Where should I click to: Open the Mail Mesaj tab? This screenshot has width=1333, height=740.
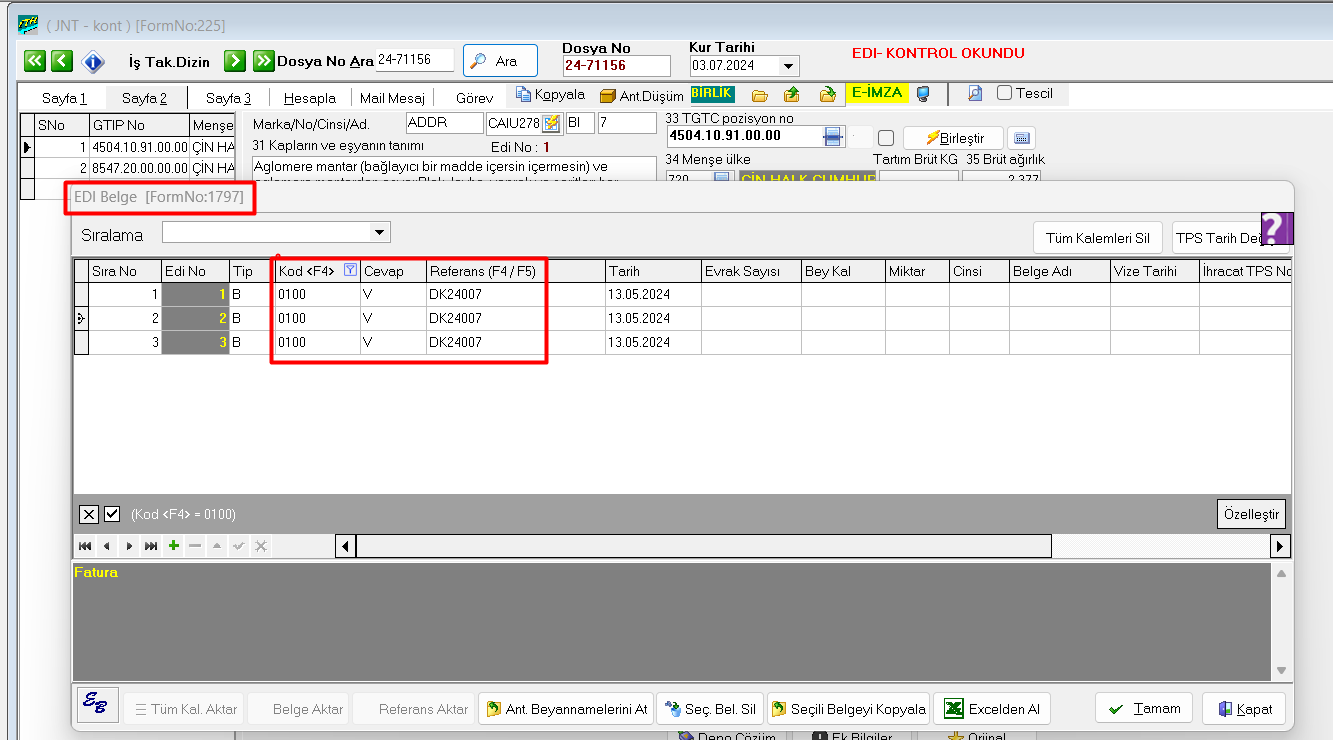click(392, 98)
